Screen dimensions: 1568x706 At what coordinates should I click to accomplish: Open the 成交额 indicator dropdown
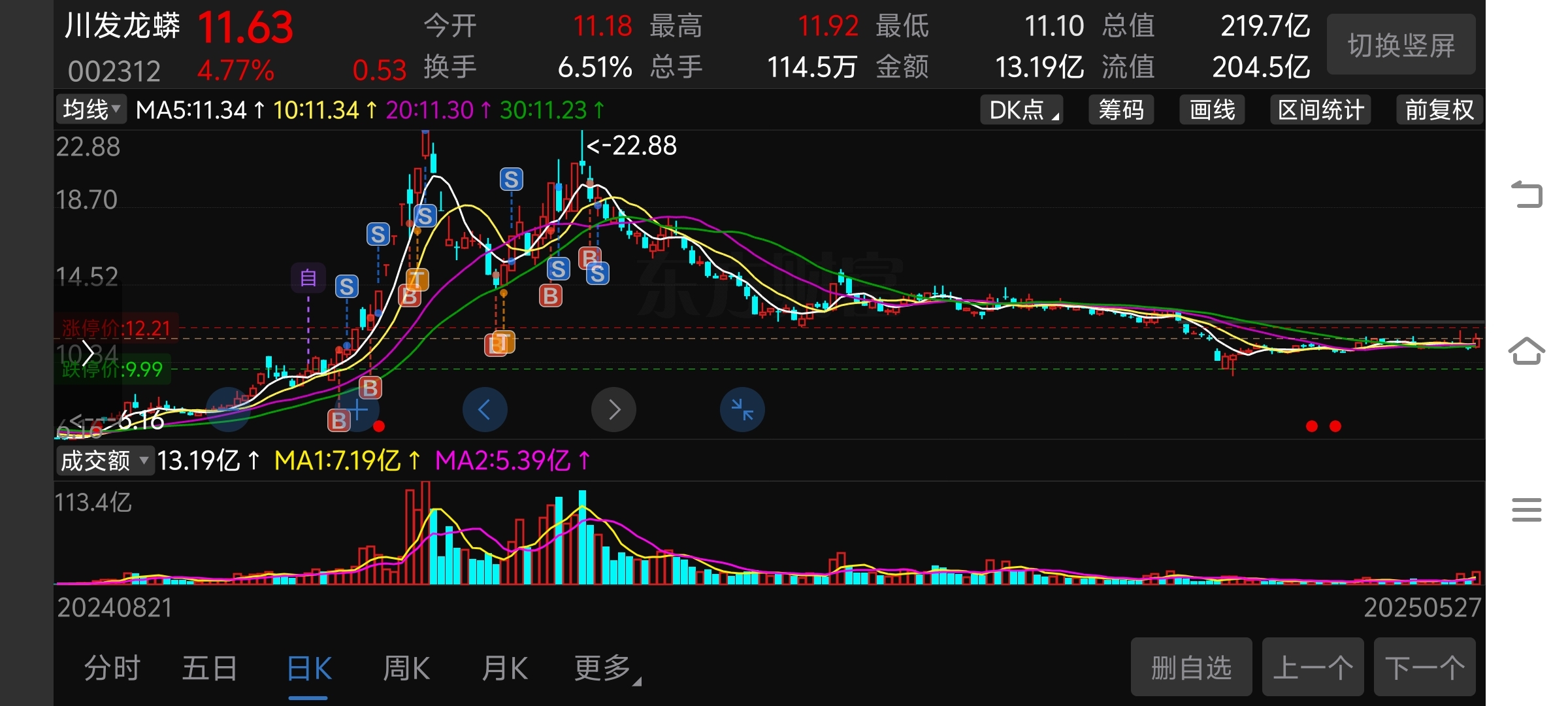click(105, 461)
